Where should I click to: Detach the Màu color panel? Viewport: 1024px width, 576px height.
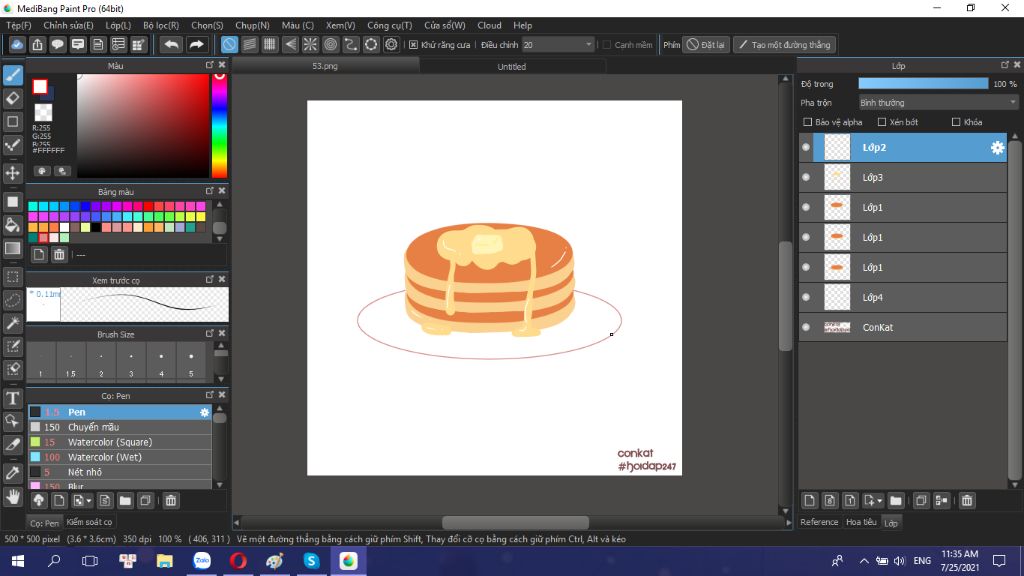pyautogui.click(x=210, y=65)
